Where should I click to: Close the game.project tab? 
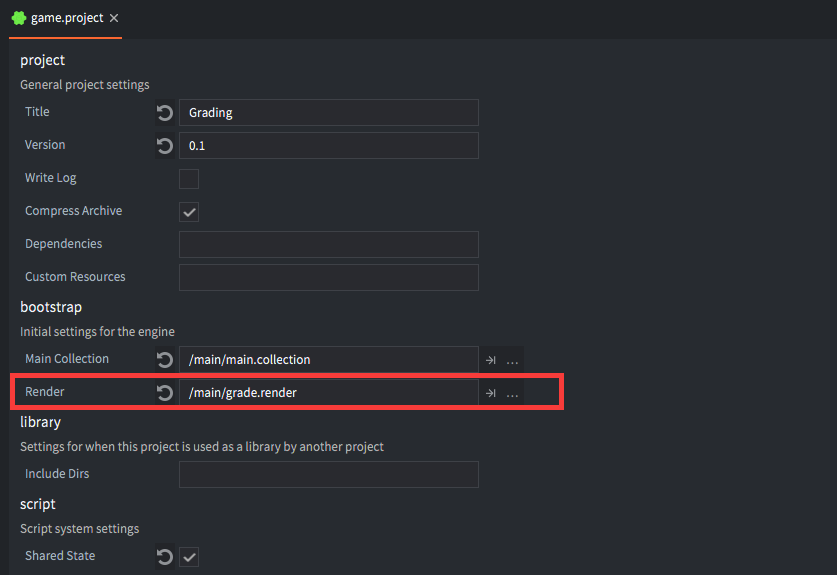click(114, 18)
